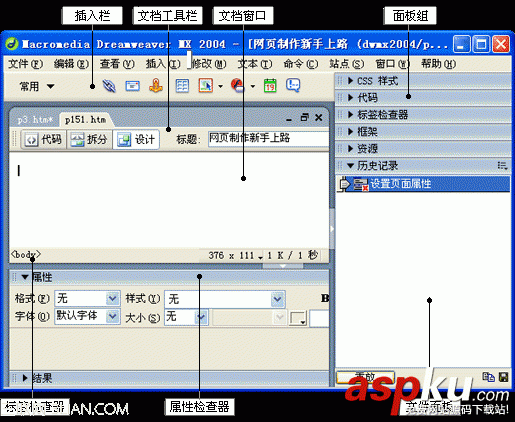This screenshot has height=422, width=515.
Task: Expand the CSS 样式 panel
Action: pos(350,81)
